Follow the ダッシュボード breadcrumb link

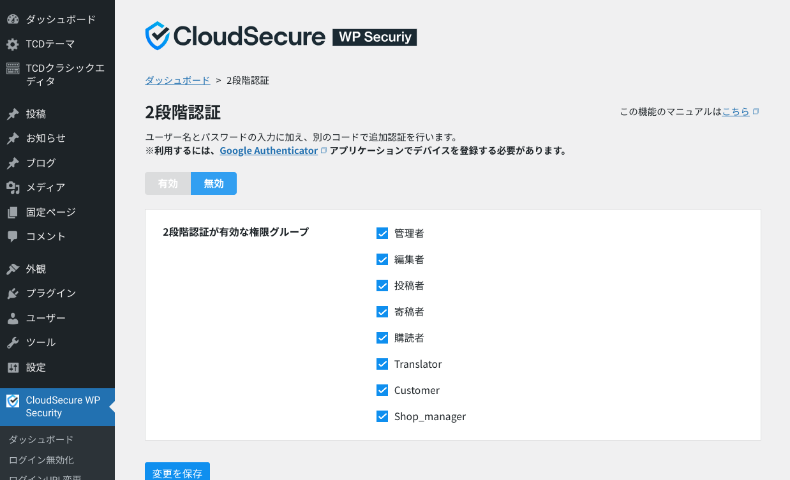(x=177, y=80)
